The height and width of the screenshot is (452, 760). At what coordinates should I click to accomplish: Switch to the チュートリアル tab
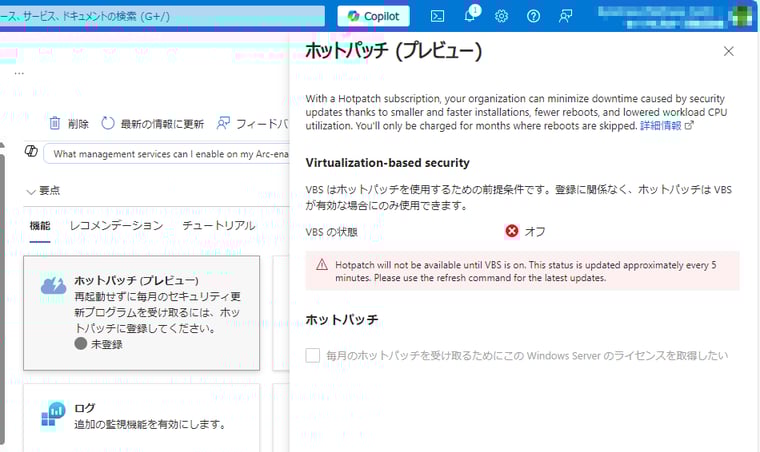pyautogui.click(x=219, y=226)
